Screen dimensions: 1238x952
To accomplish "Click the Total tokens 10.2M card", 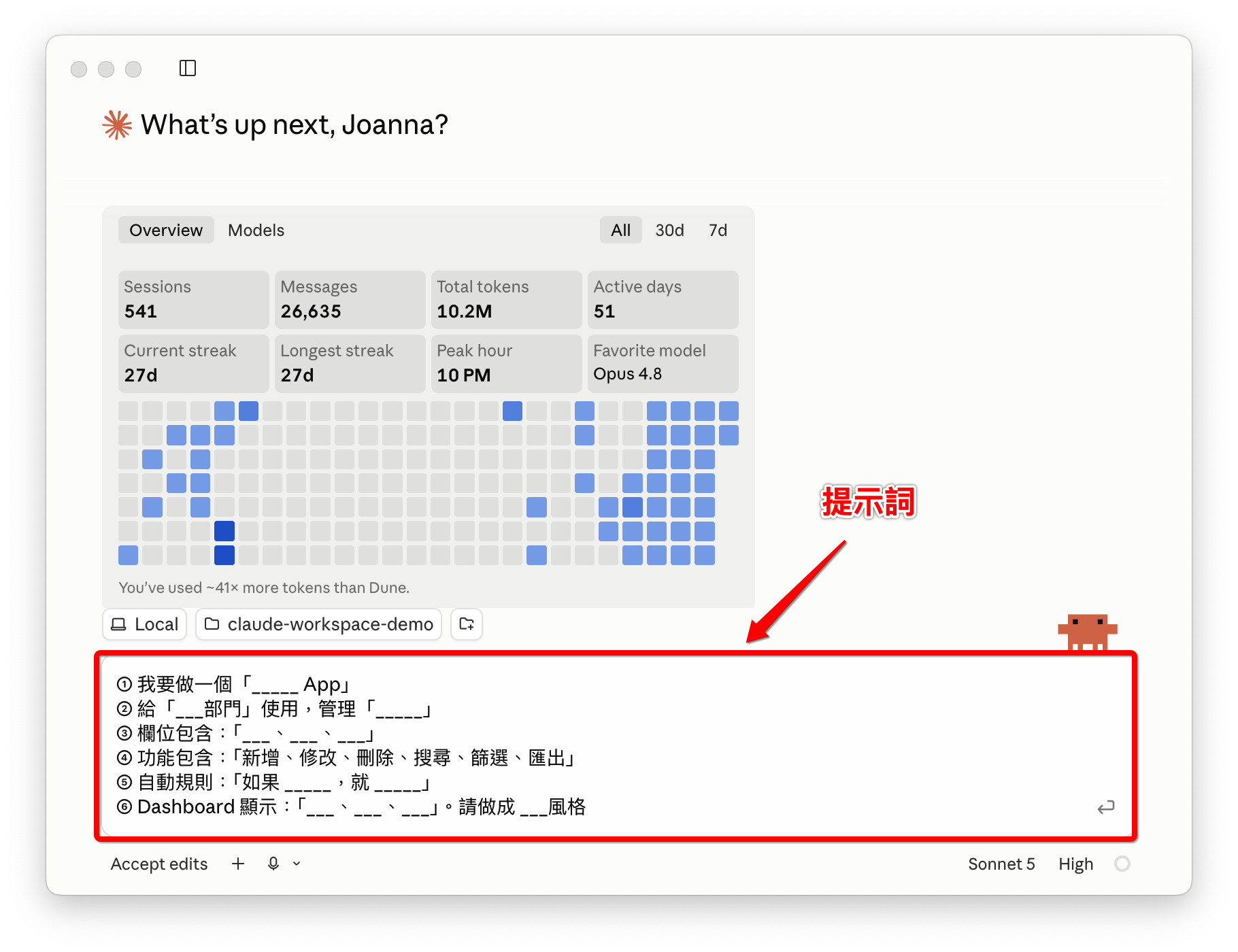I will click(x=507, y=299).
